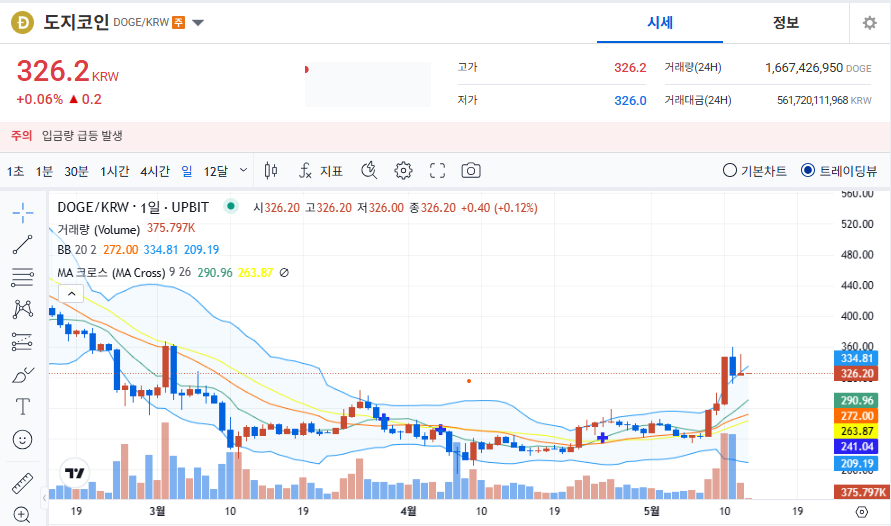Click the DOGE/KRW · 1일 · UPBIT legend title
Viewport: 891px width, 526px height.
coord(133,207)
